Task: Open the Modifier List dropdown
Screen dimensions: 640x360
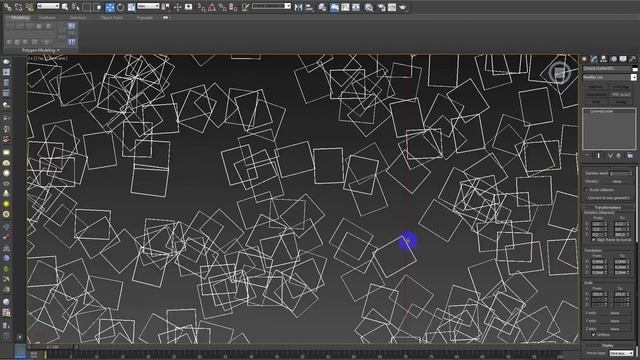Action: pyautogui.click(x=609, y=77)
